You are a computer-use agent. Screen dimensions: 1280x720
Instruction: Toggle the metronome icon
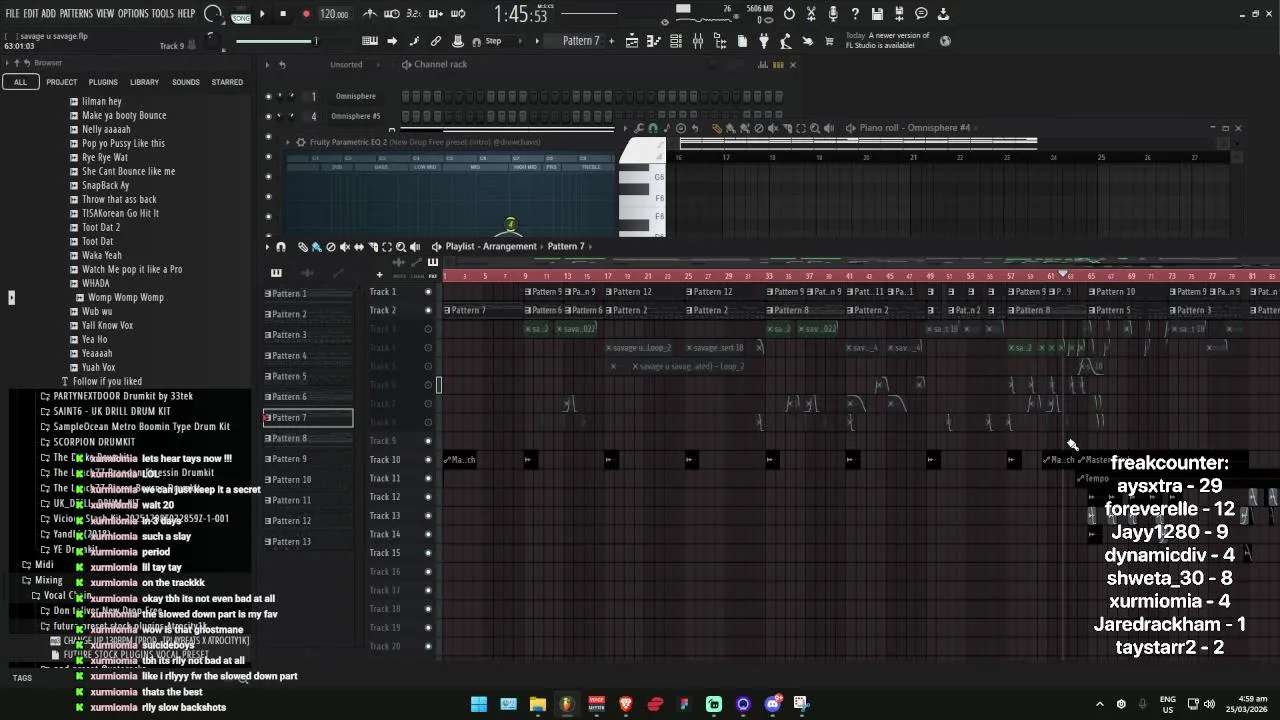pyautogui.click(x=370, y=14)
